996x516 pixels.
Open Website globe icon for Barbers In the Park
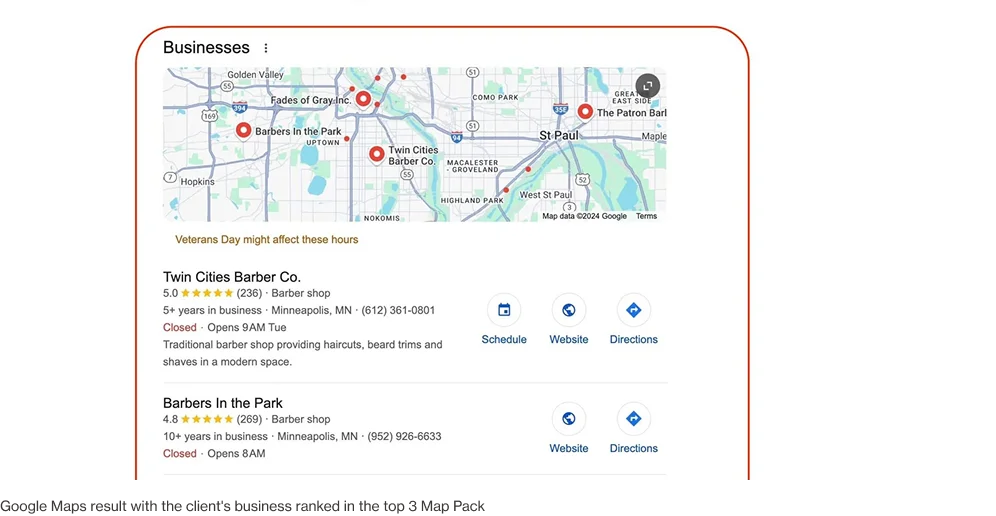coord(569,419)
